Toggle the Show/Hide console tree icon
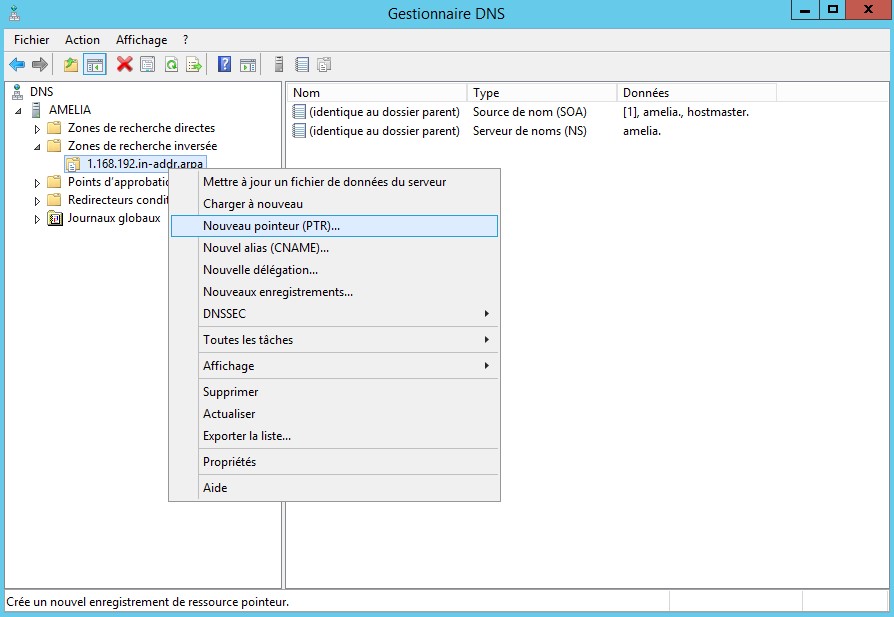Viewport: 894px width, 617px height. pyautogui.click(x=94, y=65)
